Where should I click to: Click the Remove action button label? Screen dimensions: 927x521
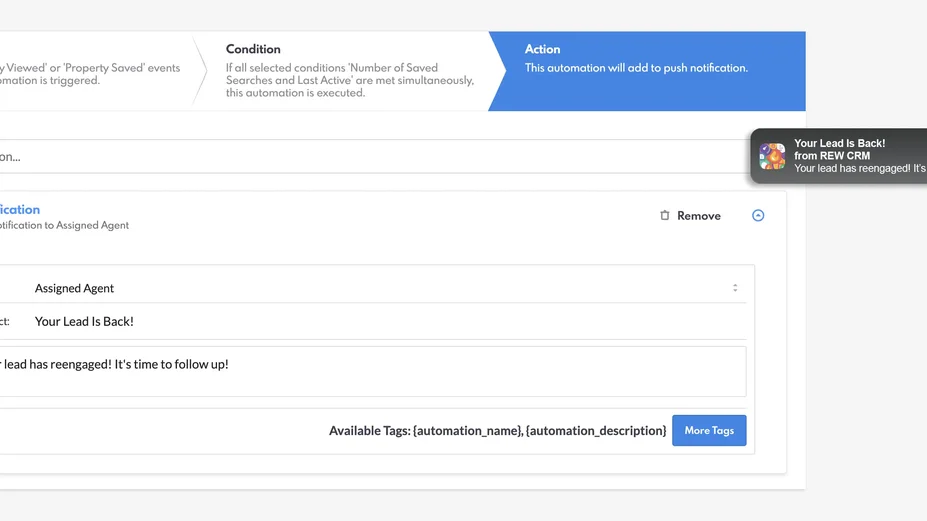(x=698, y=215)
